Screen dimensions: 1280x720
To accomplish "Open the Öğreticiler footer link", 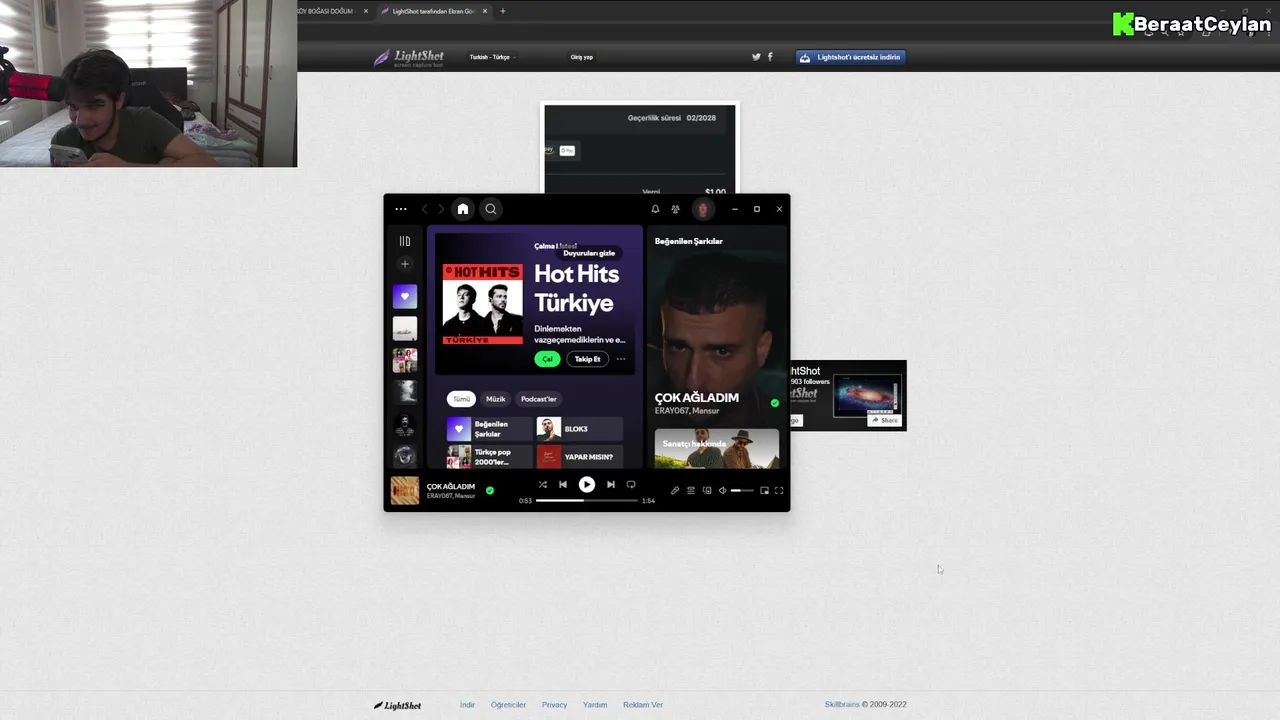I will pyautogui.click(x=508, y=705).
